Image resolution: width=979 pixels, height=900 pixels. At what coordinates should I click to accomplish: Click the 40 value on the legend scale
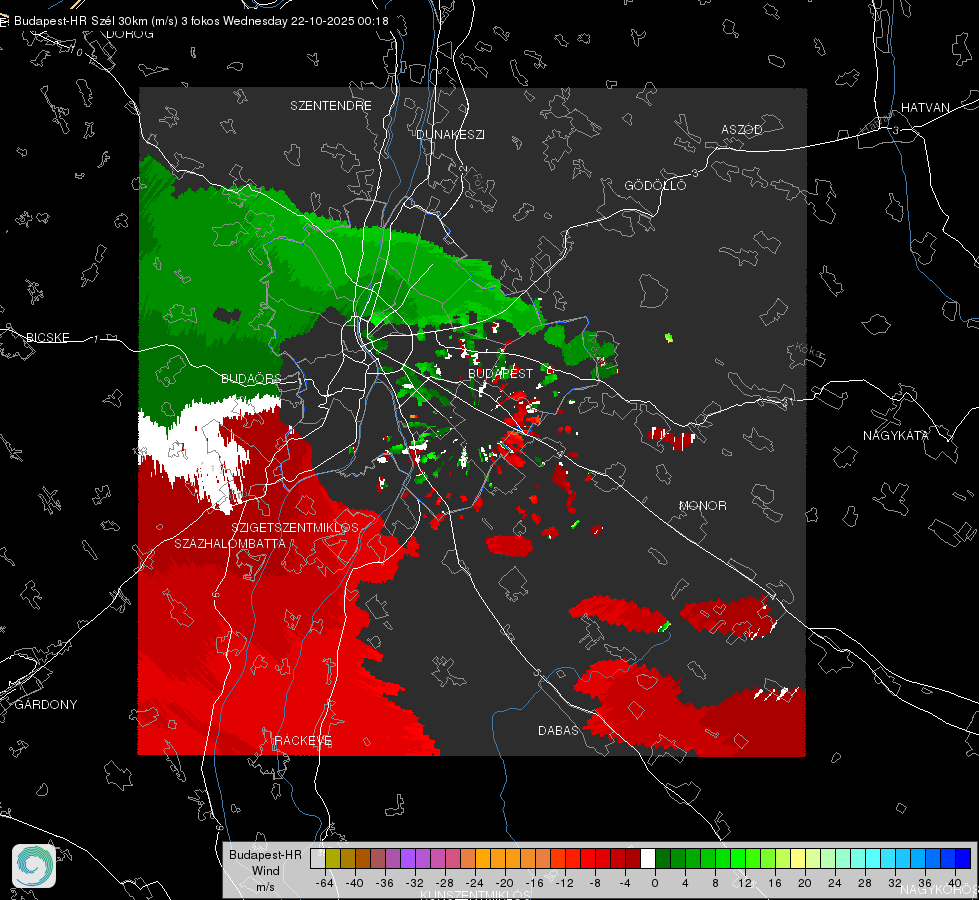coord(954,883)
